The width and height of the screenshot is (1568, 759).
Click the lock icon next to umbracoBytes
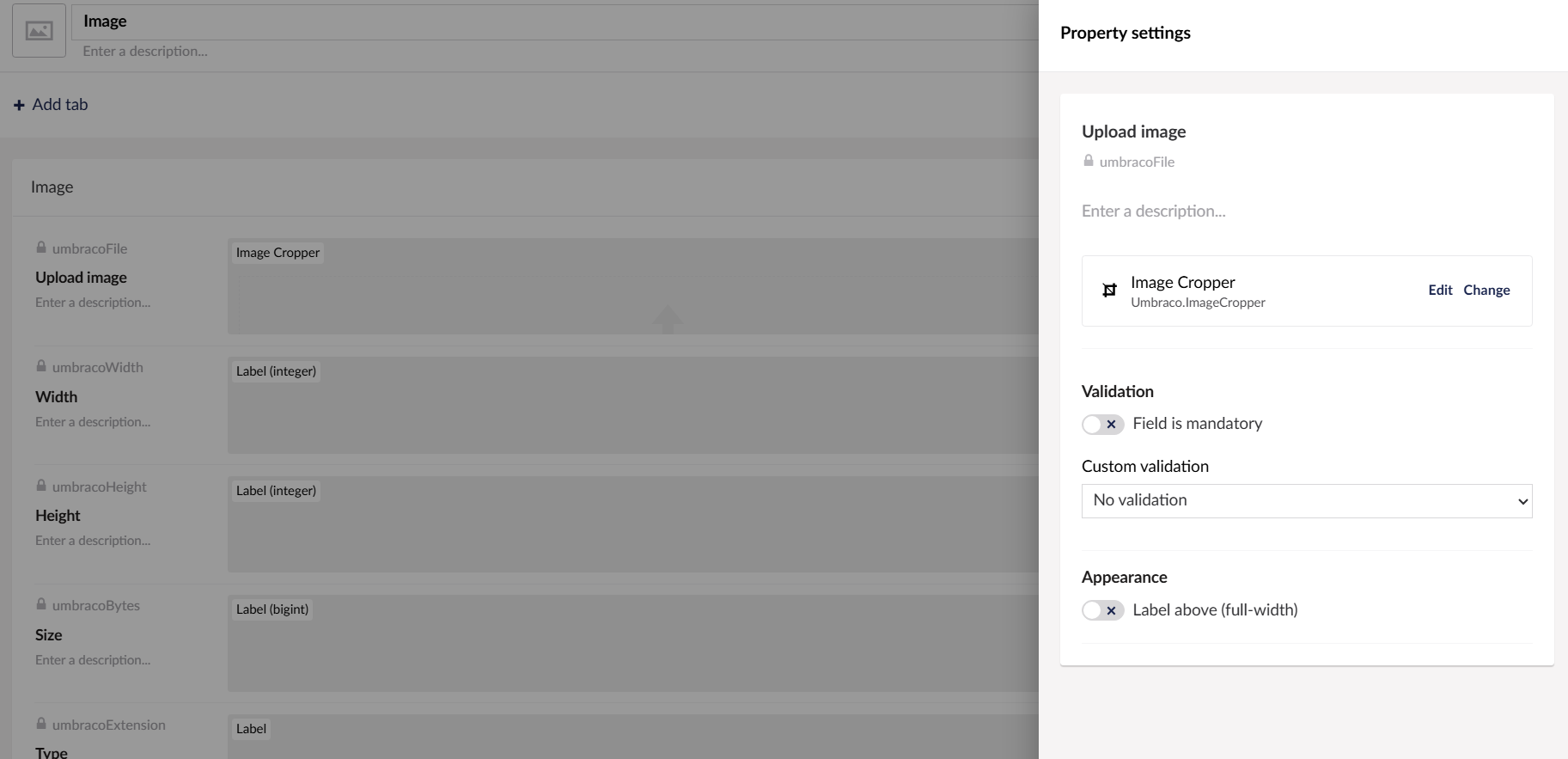[x=41, y=604]
